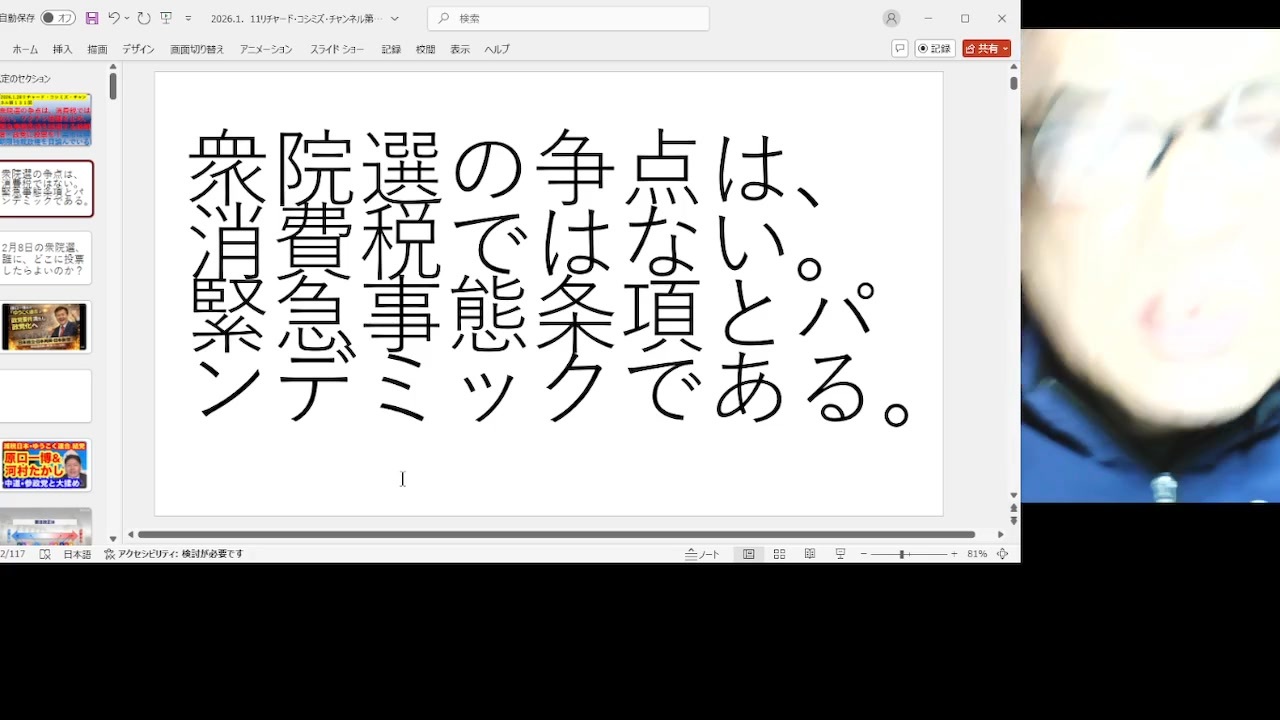This screenshot has width=1280, height=720.
Task: Select the blank white slide thumbnail
Action: [x=46, y=396]
